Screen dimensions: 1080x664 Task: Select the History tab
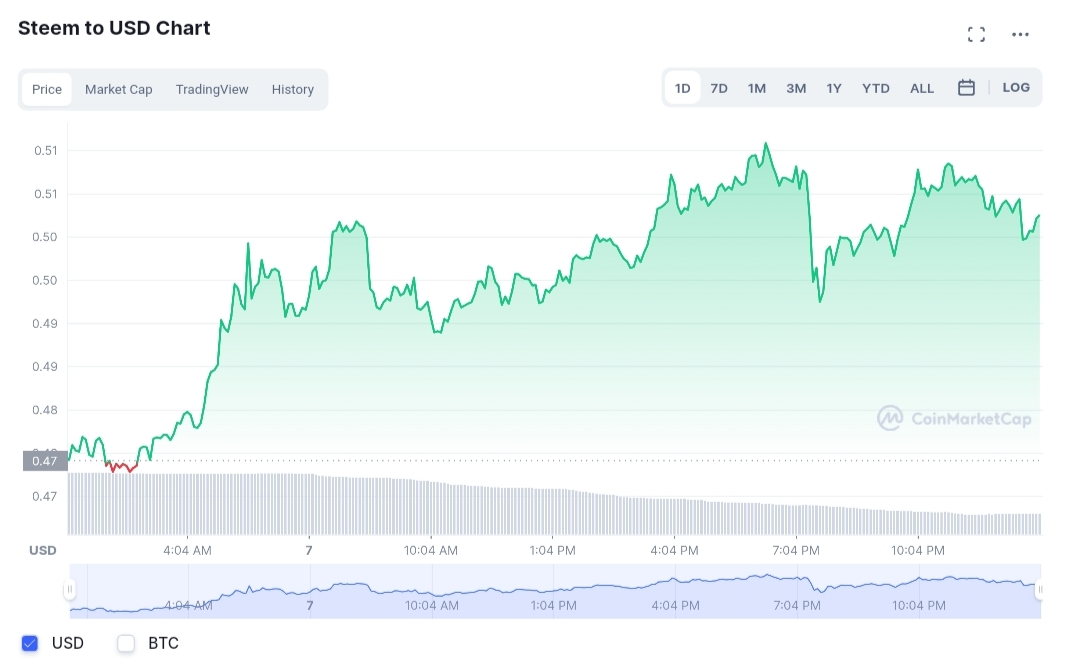[293, 90]
